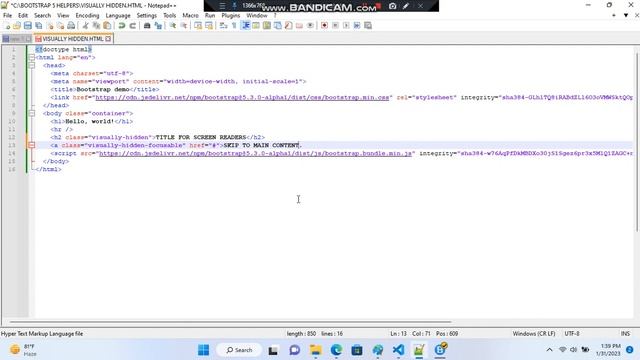Click the Redo toolbar icon
The width and height of the screenshot is (640, 360).
click(x=132, y=25)
